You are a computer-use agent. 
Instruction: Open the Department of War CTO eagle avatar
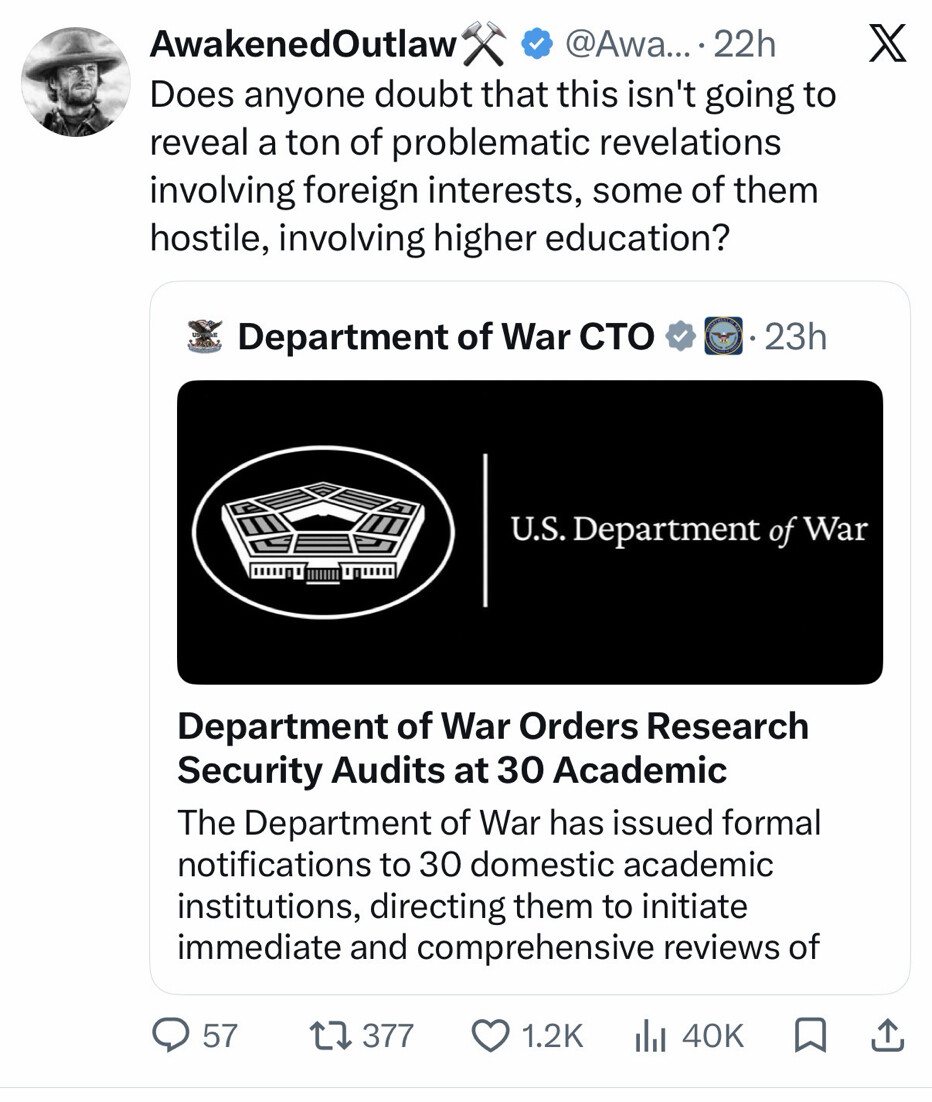[205, 336]
